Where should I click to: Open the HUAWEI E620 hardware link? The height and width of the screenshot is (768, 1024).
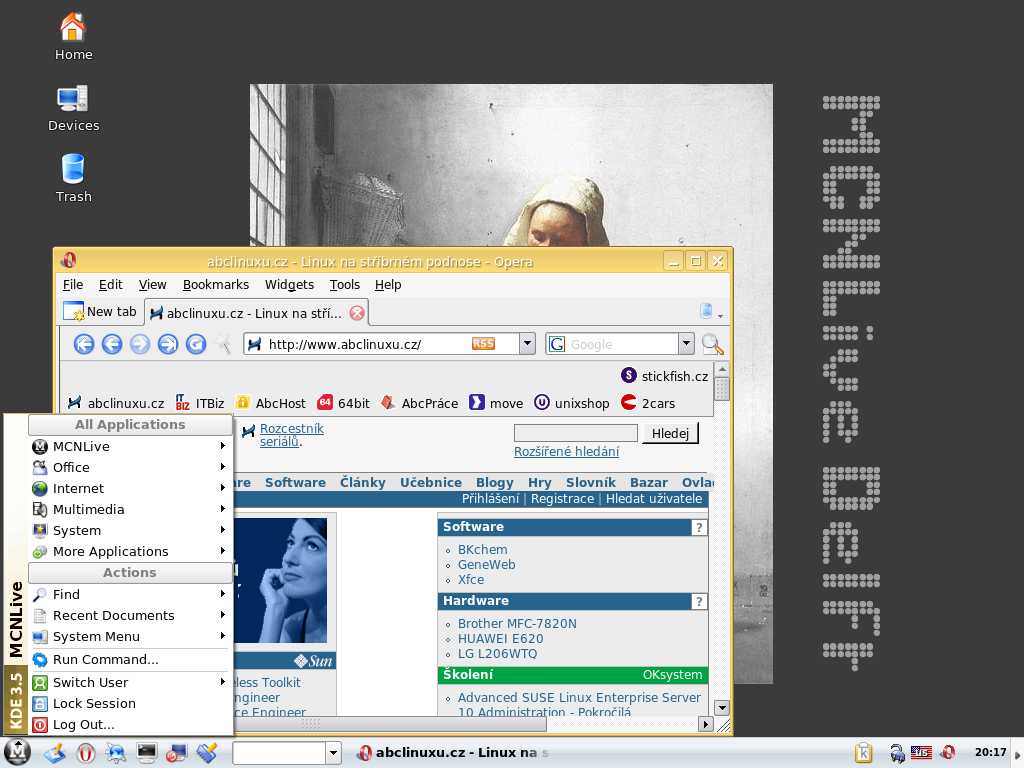point(500,639)
